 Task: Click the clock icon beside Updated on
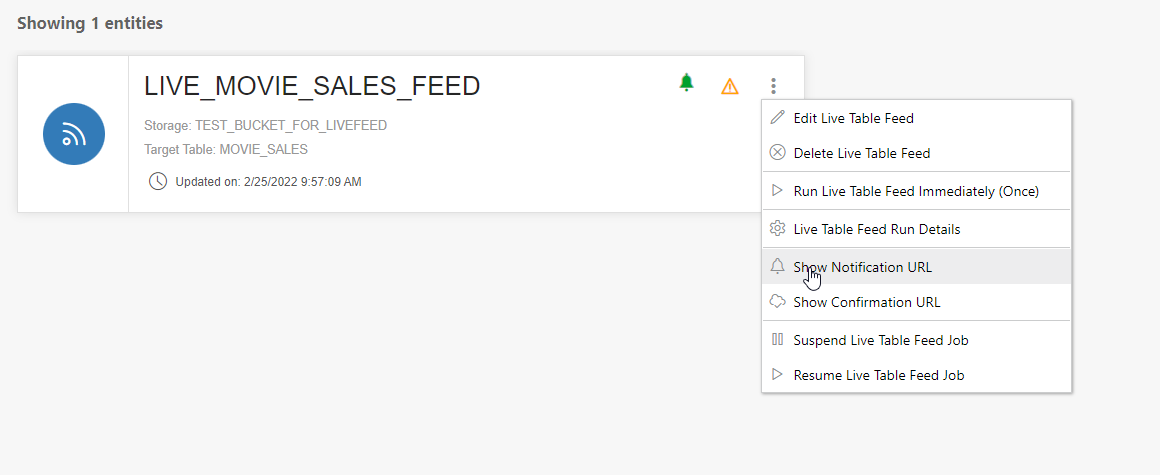tap(158, 182)
